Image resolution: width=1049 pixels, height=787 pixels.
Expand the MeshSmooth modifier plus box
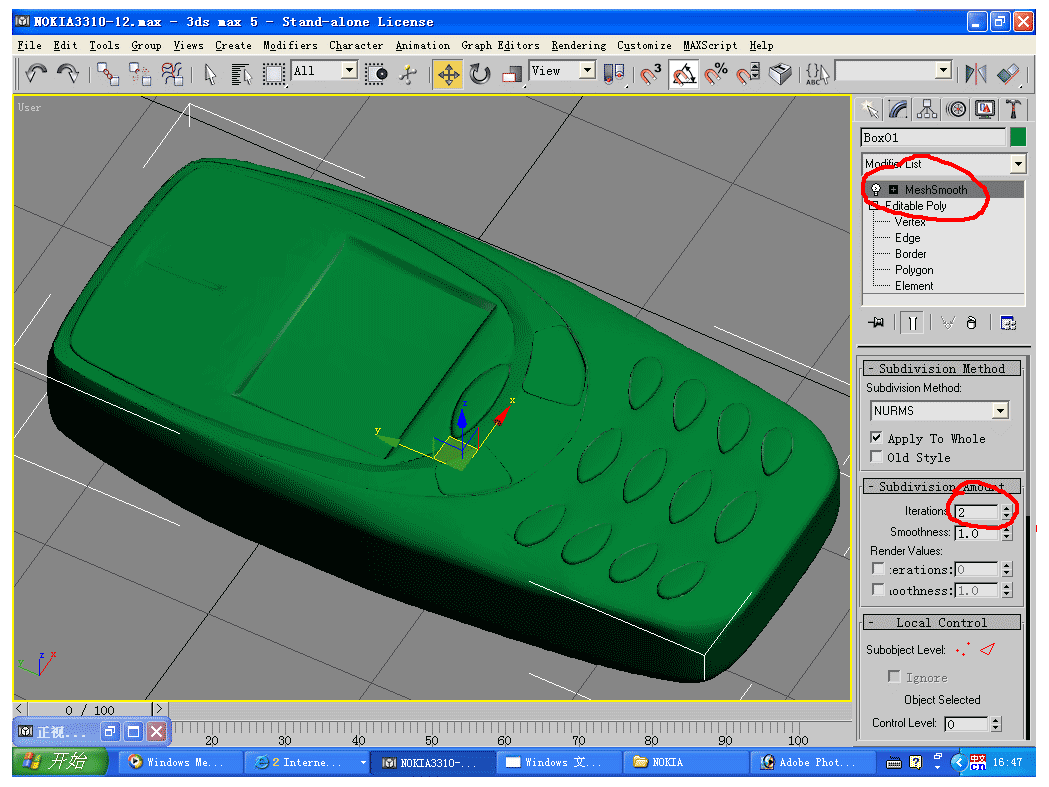[x=893, y=190]
